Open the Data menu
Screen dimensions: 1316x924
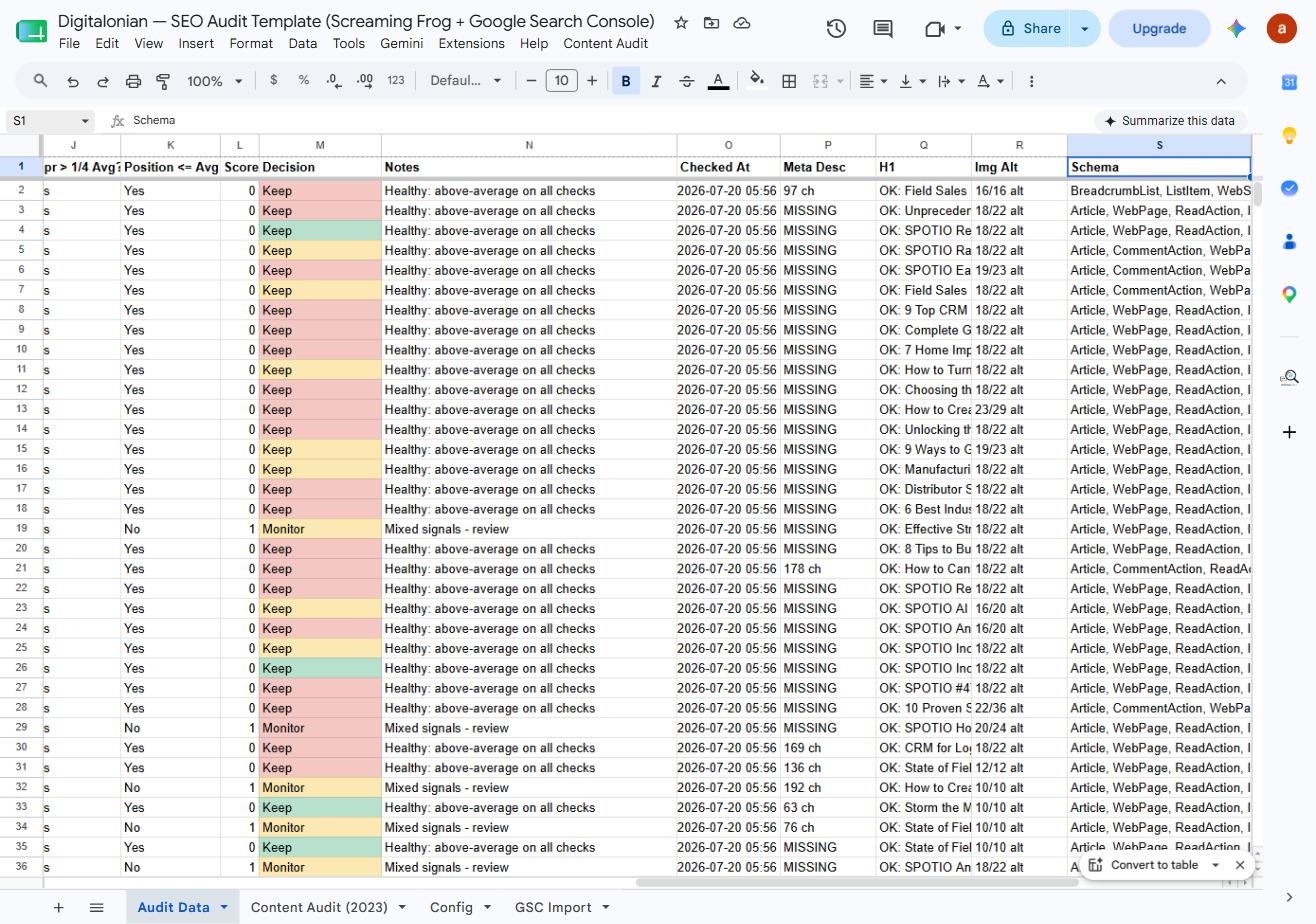click(303, 44)
